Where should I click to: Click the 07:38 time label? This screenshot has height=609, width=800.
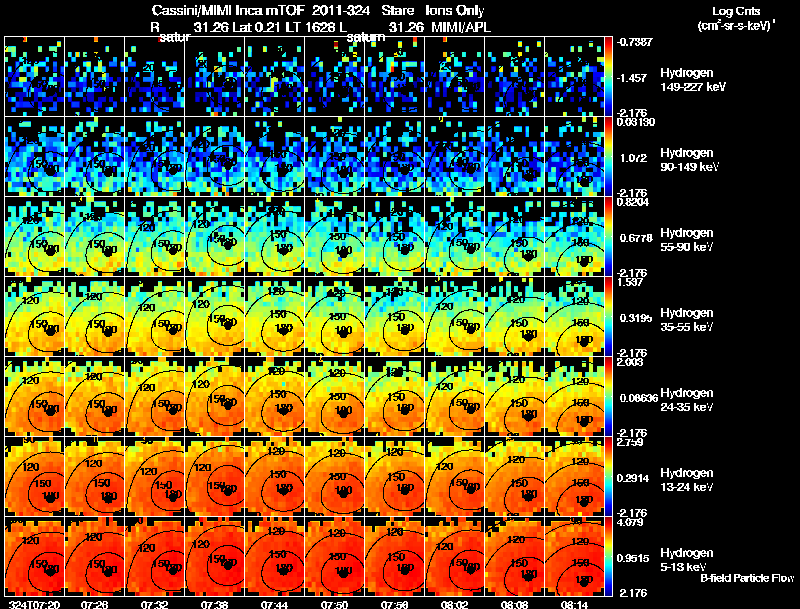(x=214, y=605)
